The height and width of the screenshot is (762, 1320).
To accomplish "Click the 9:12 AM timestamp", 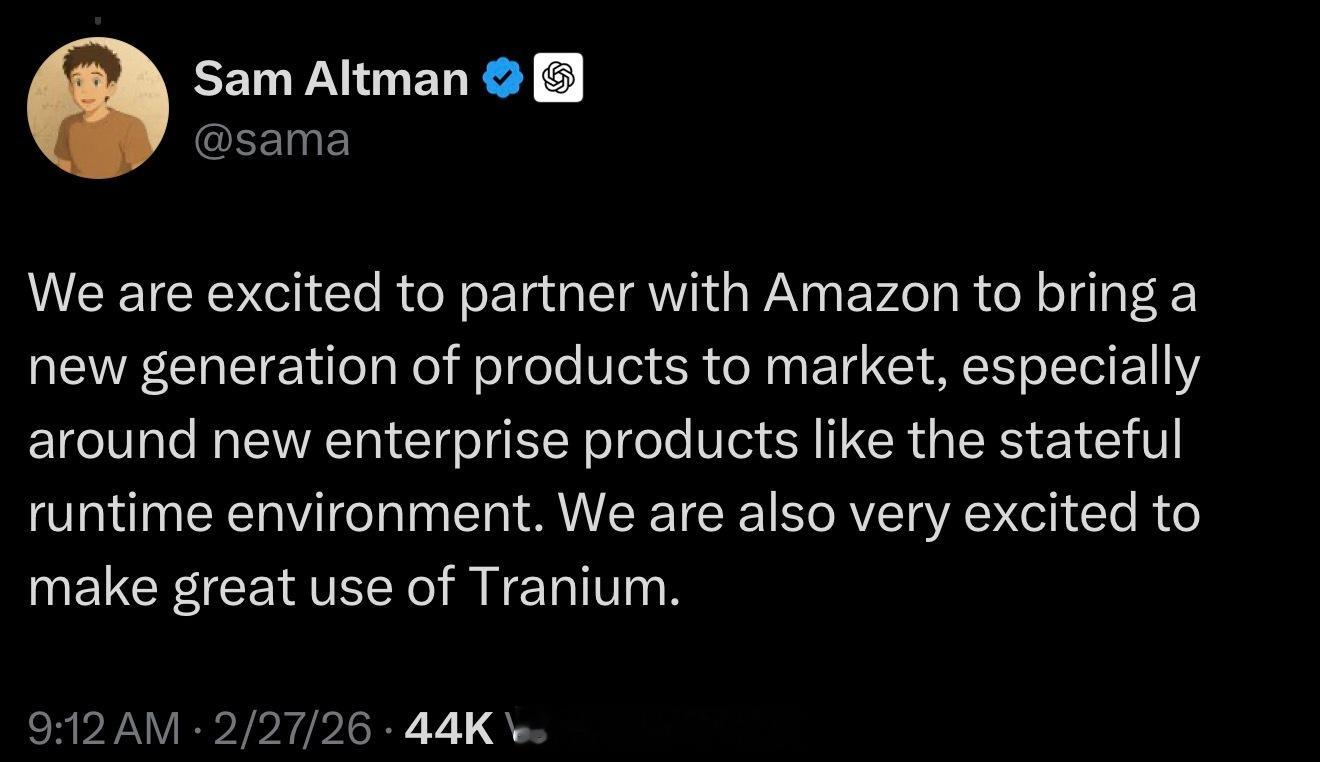I will pyautogui.click(x=106, y=729).
